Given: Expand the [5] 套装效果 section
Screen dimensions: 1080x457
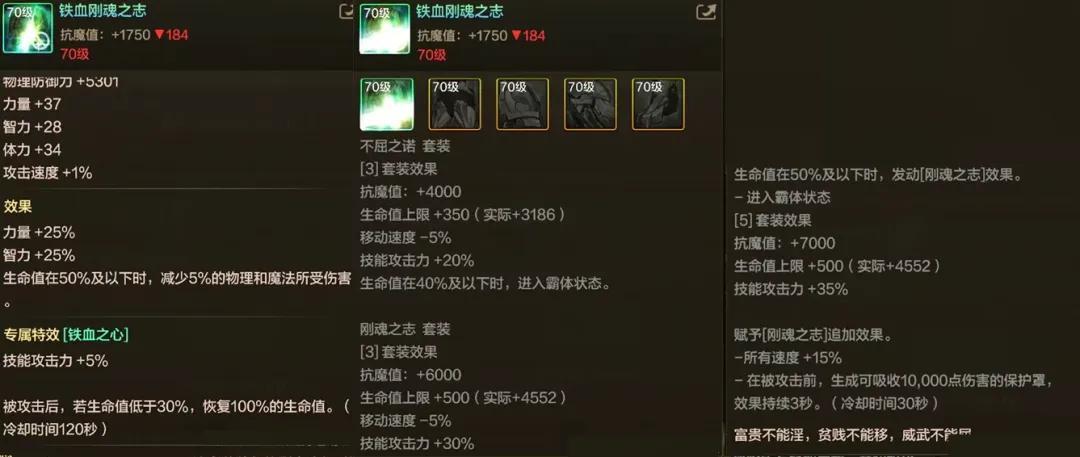Looking at the screenshot, I should click(773, 221).
